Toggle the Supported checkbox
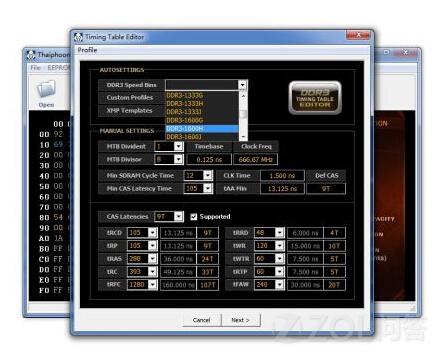445x361 pixels. (x=194, y=217)
